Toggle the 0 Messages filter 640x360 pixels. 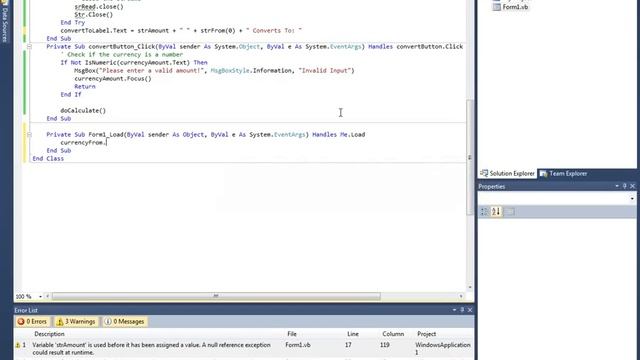click(124, 322)
